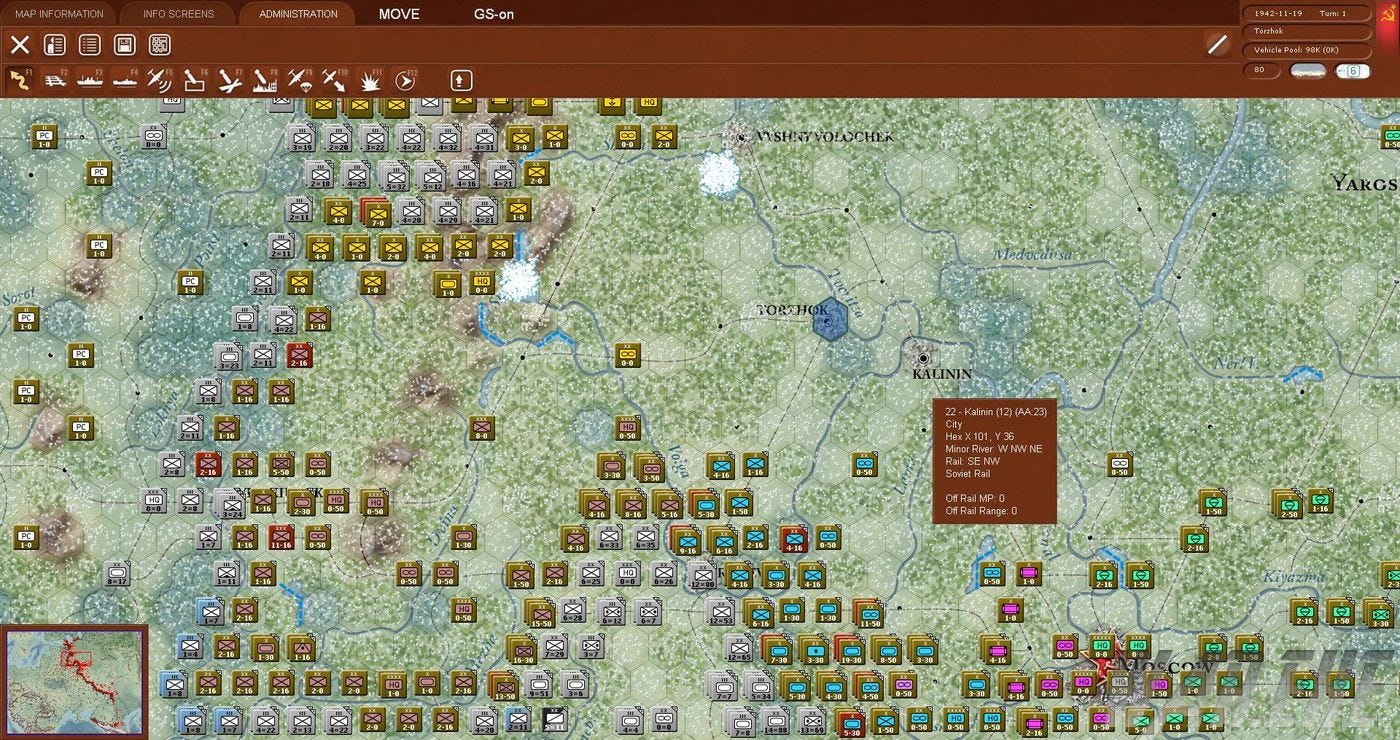Select the unit counter marked 19-30
The width and height of the screenshot is (1400, 740).
coord(851,649)
